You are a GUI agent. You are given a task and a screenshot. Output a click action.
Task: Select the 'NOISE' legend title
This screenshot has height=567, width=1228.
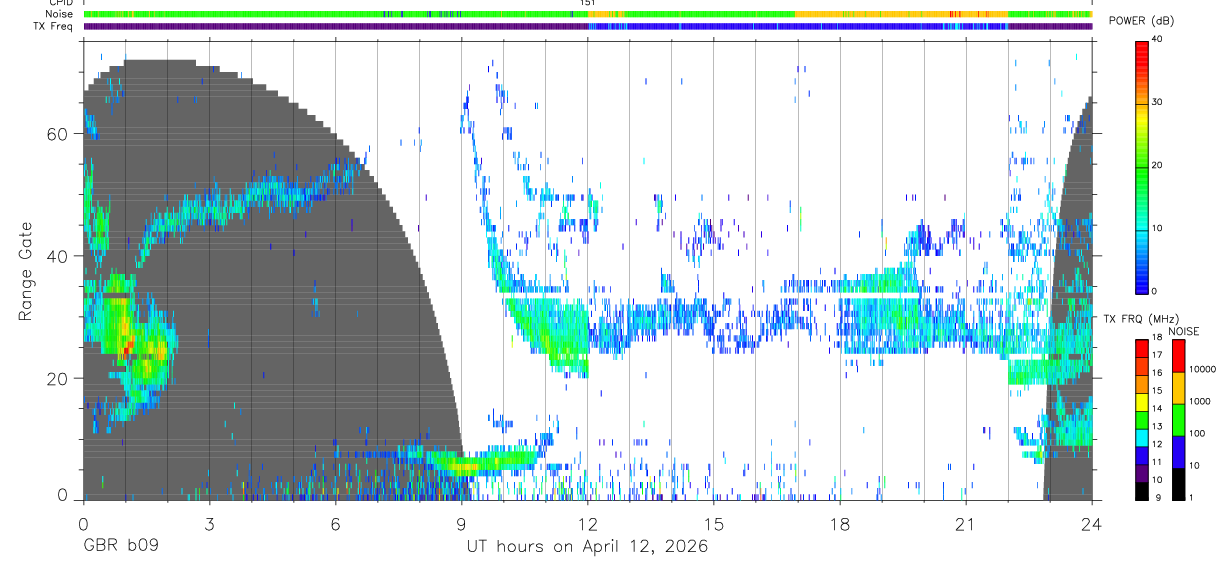(x=1183, y=331)
